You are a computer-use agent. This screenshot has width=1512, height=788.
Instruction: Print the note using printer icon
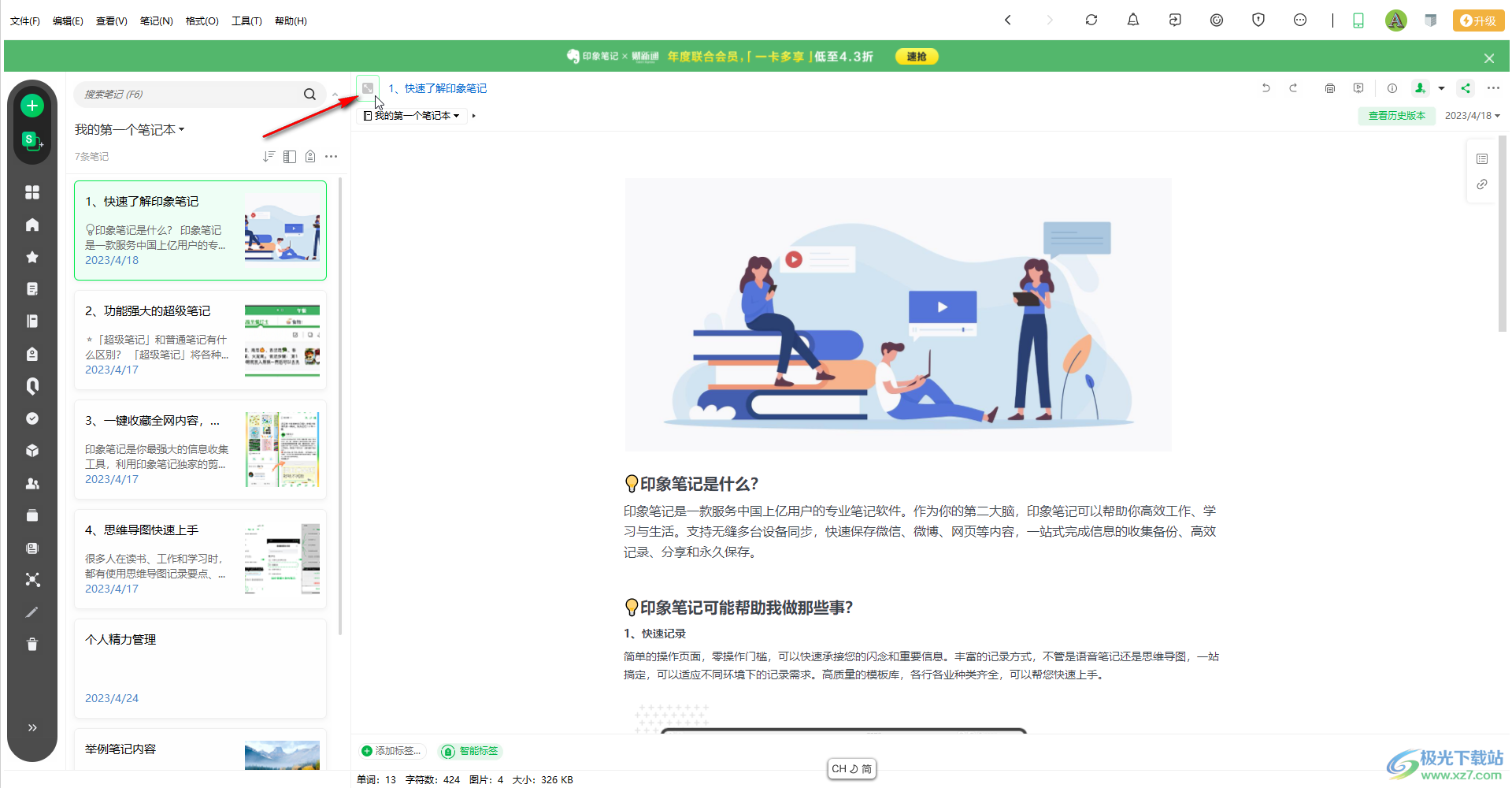point(1330,88)
